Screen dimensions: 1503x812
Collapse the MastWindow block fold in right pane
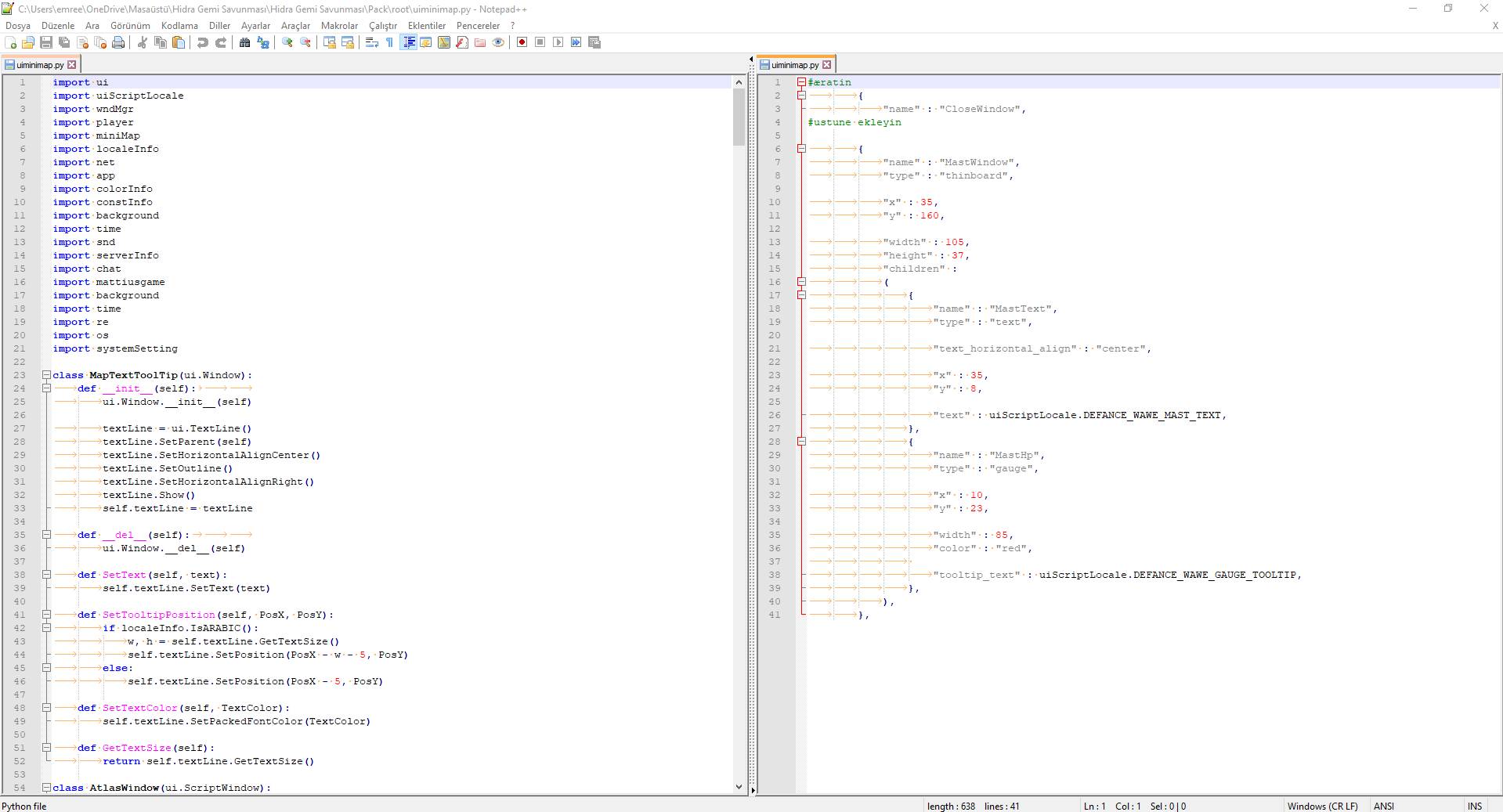pos(801,149)
